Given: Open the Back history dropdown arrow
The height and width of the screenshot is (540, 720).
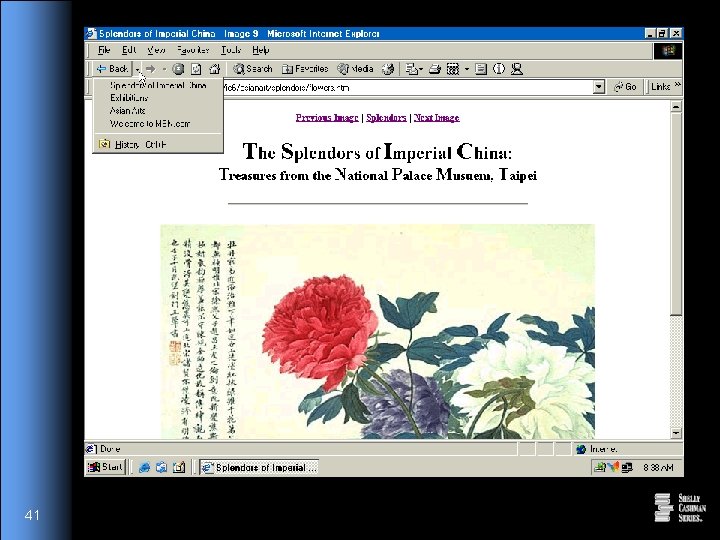Looking at the screenshot, I should click(x=137, y=69).
